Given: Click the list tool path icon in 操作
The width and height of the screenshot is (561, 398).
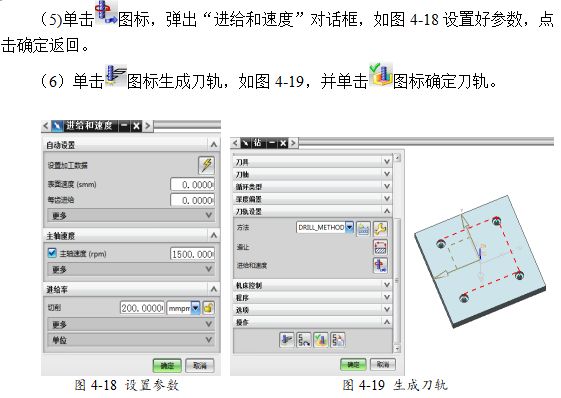Looking at the screenshot, I should pyautogui.click(x=338, y=340).
